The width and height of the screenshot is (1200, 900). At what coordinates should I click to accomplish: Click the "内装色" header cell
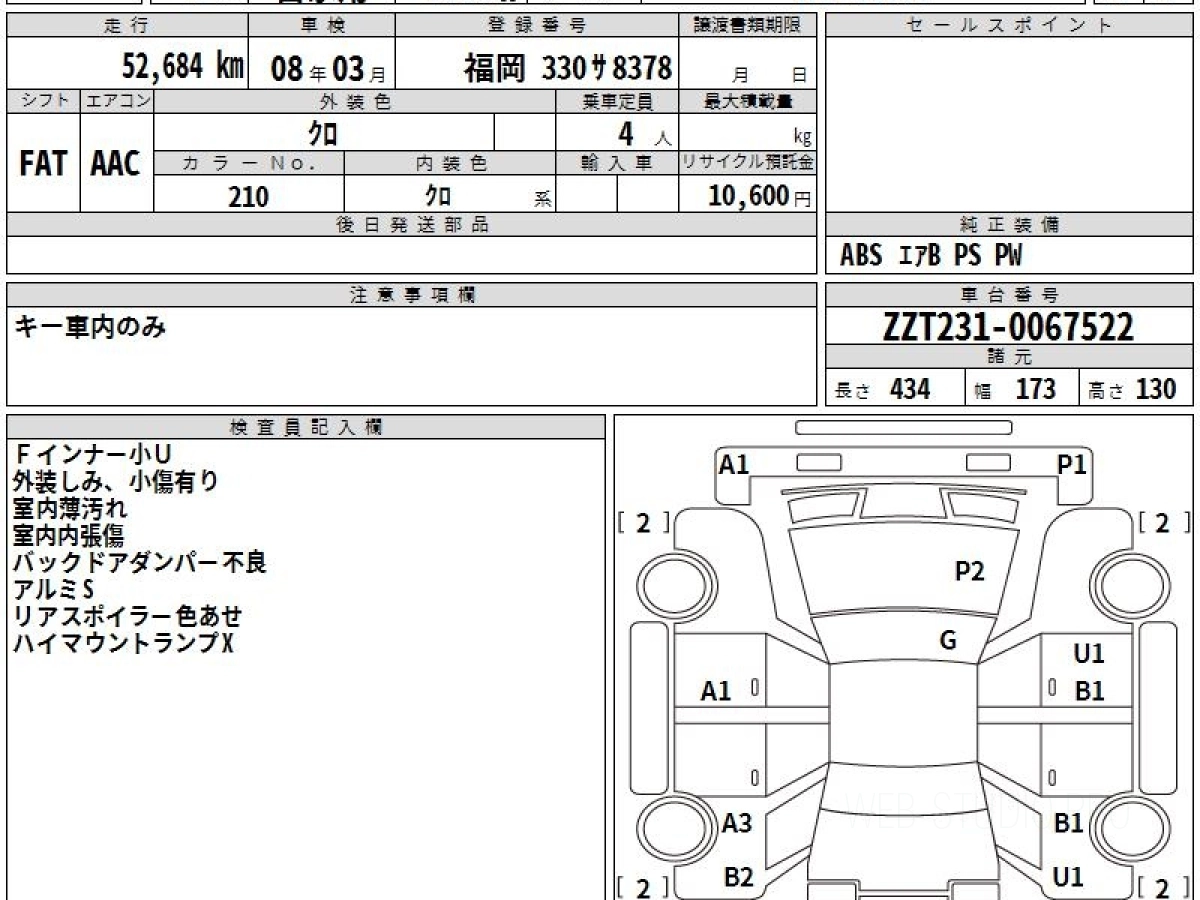click(x=450, y=163)
